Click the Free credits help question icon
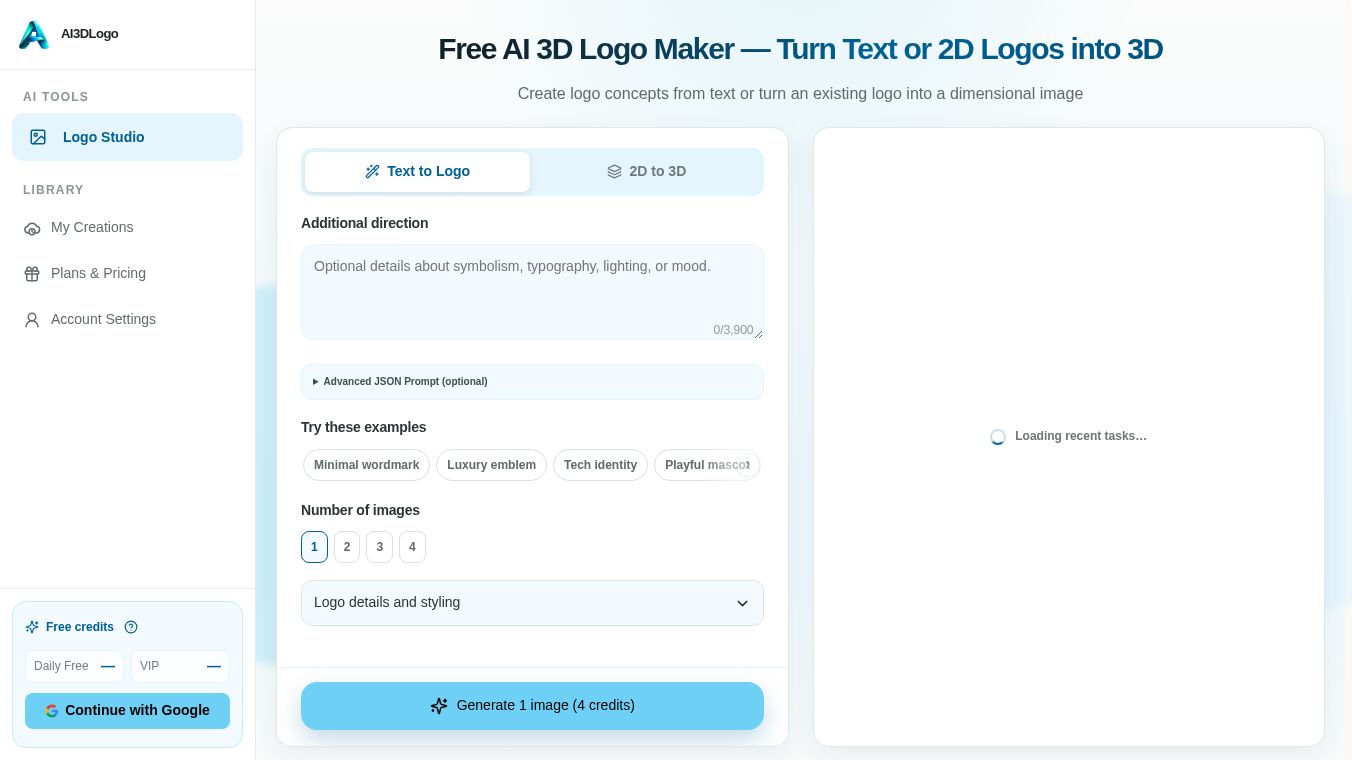The image size is (1352, 760). [x=131, y=627]
